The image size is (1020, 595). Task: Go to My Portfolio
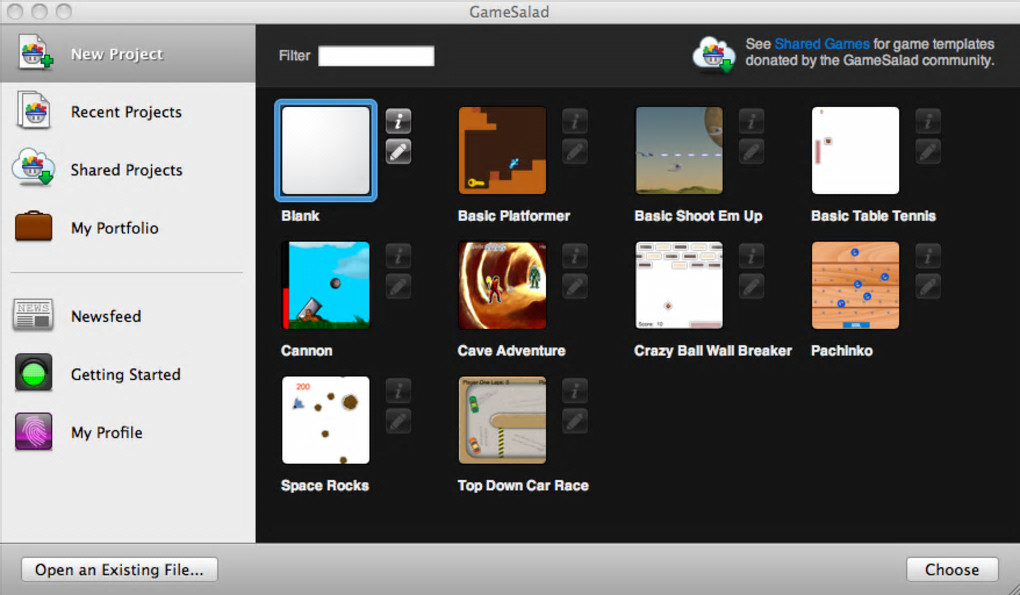click(114, 228)
